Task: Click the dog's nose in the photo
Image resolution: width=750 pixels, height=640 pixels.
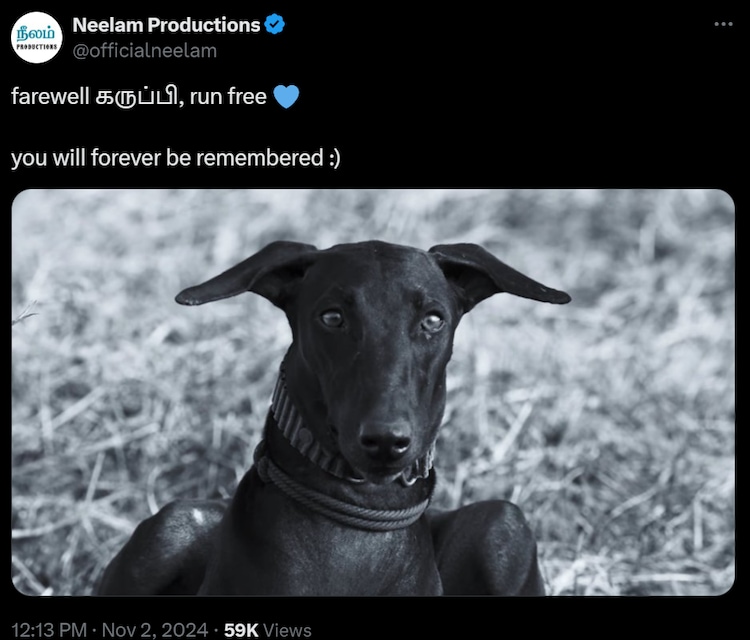Action: coord(386,439)
